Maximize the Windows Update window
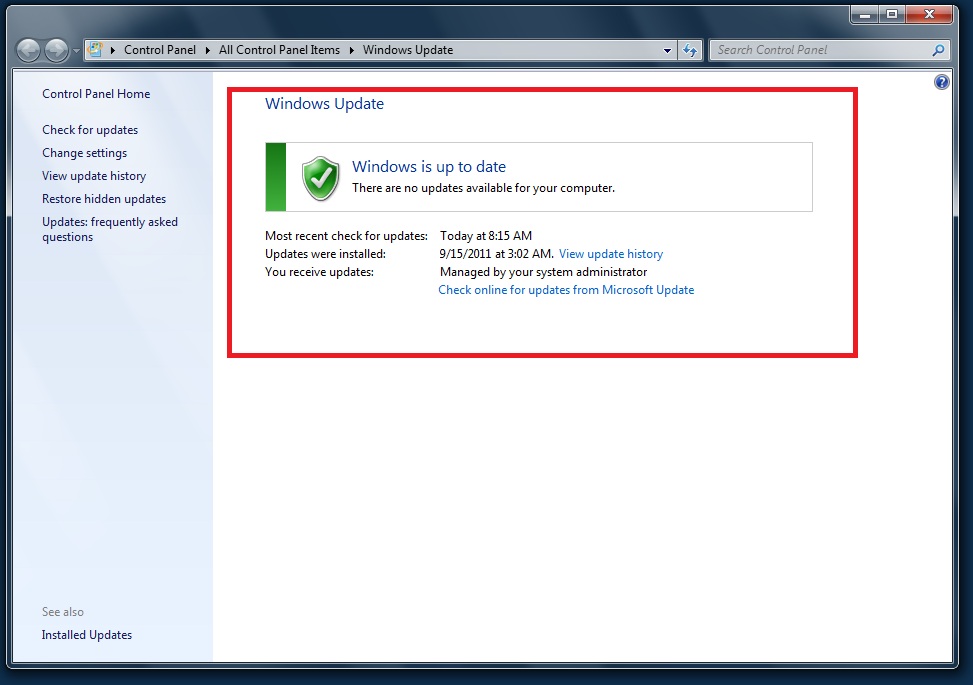The image size is (973, 685). tap(892, 14)
